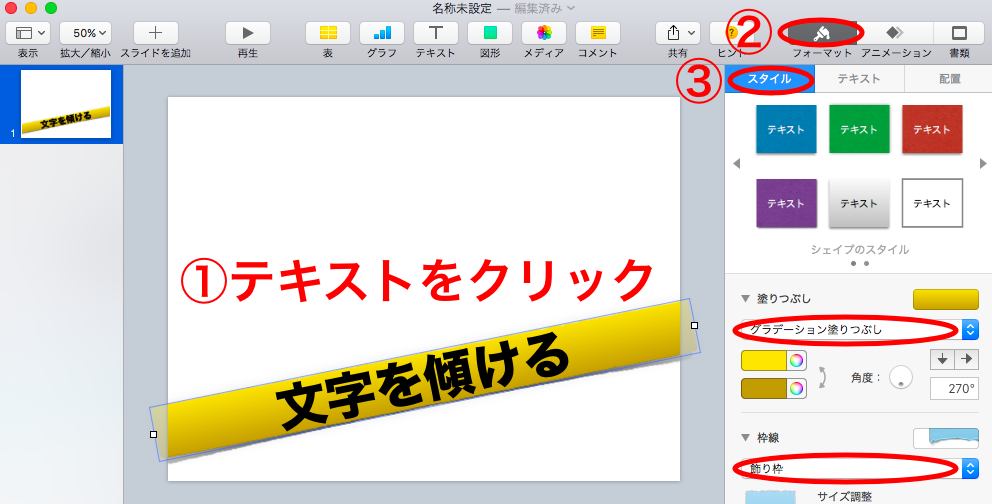This screenshot has width=992, height=504.
Task: Apply the green テキスト shape style
Action: (859, 129)
